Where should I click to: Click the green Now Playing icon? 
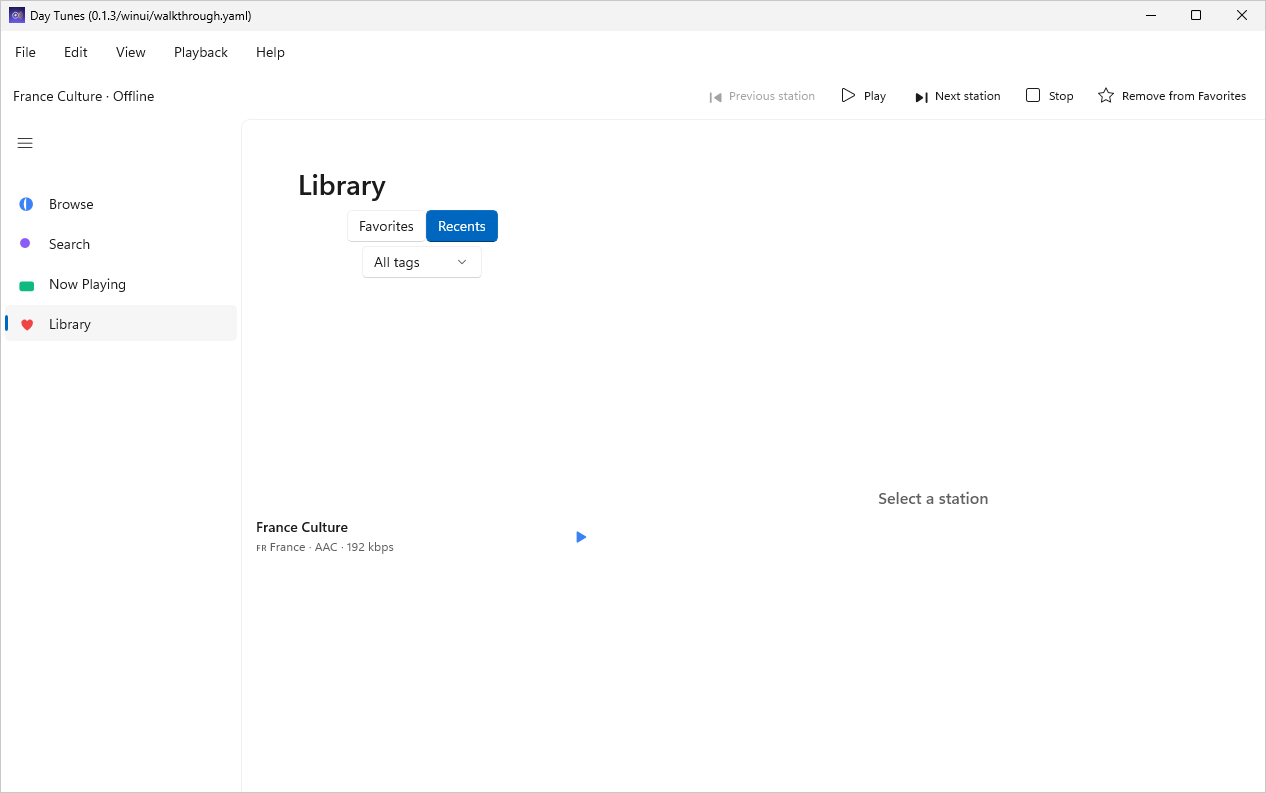tap(26, 285)
